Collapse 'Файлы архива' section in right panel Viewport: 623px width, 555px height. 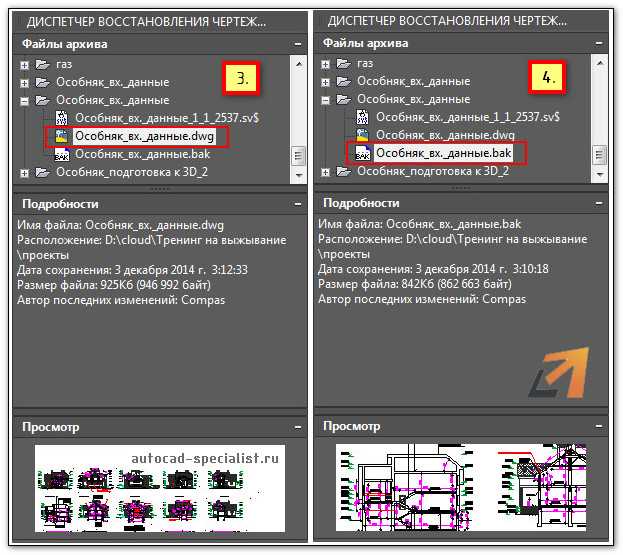click(599, 43)
